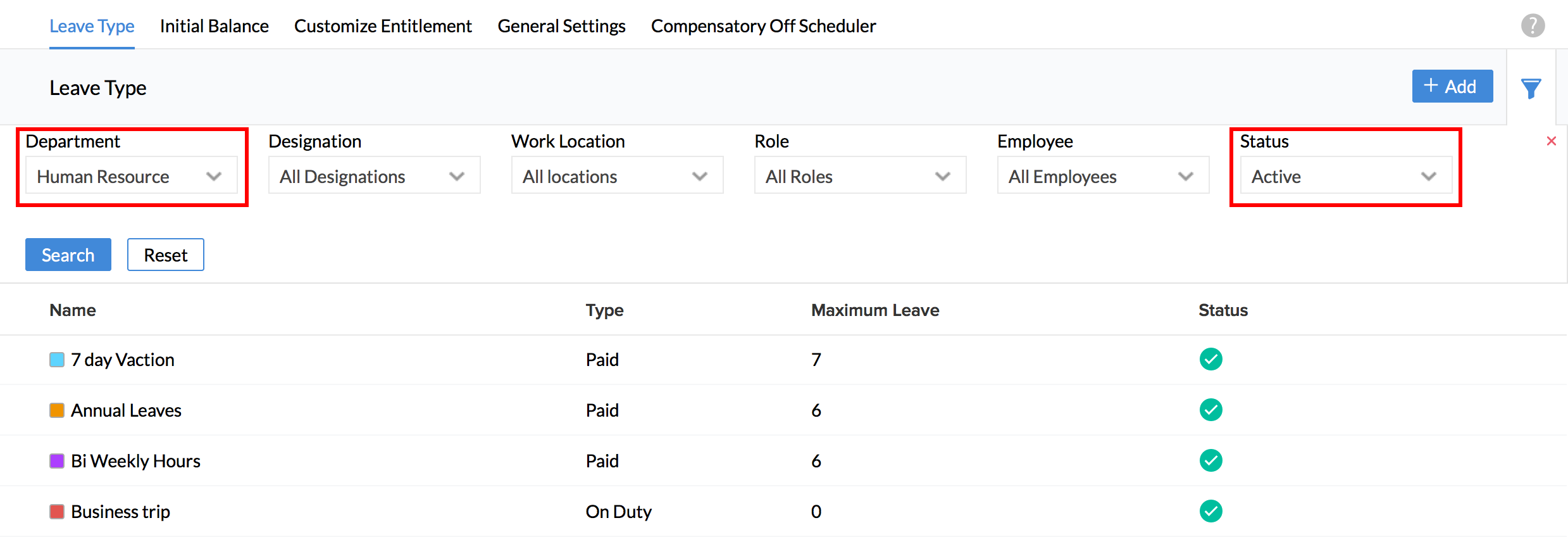Screen dimensions: 1568x537
Task: Switch to the Initial Balance tab
Action: [214, 26]
